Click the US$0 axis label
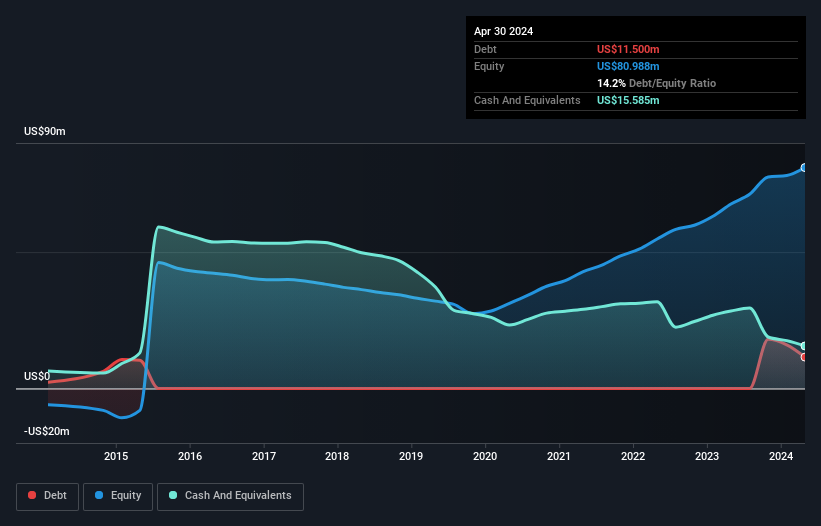The width and height of the screenshot is (821, 526). pos(37,376)
